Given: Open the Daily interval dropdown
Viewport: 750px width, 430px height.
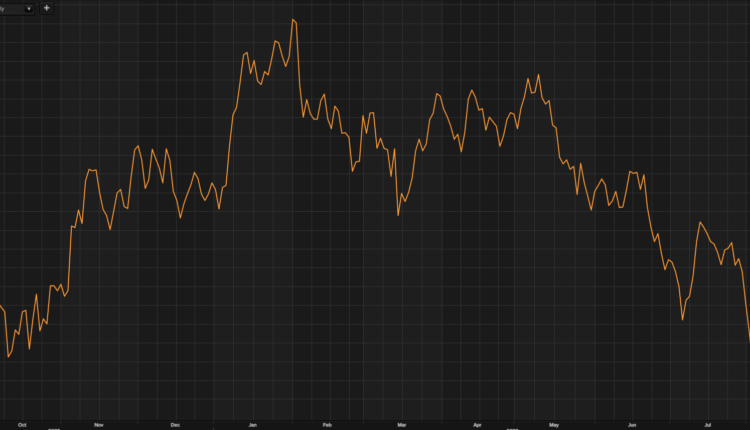Looking at the screenshot, I should pyautogui.click(x=17, y=8).
